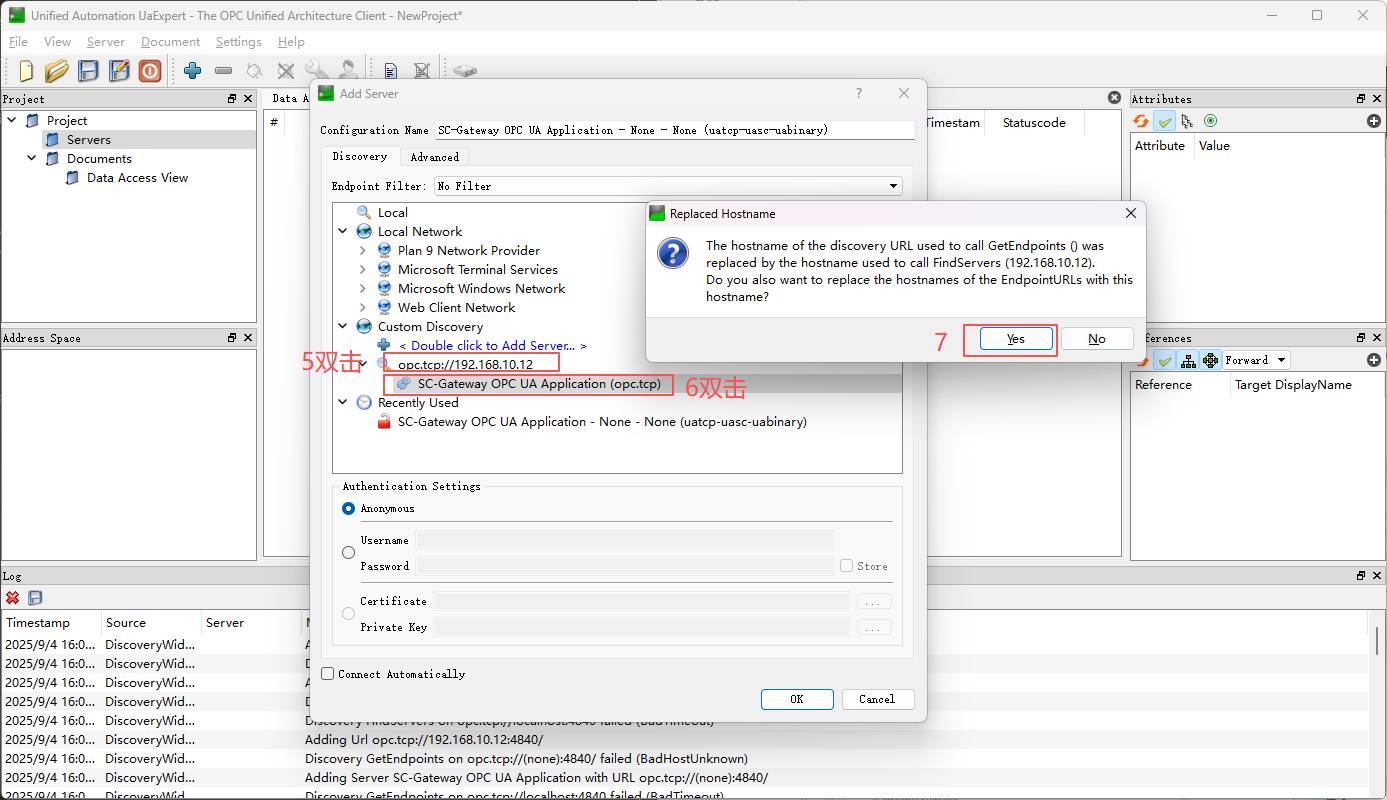The height and width of the screenshot is (800, 1387).
Task: Clear the log with the red X icon
Action: point(13,598)
